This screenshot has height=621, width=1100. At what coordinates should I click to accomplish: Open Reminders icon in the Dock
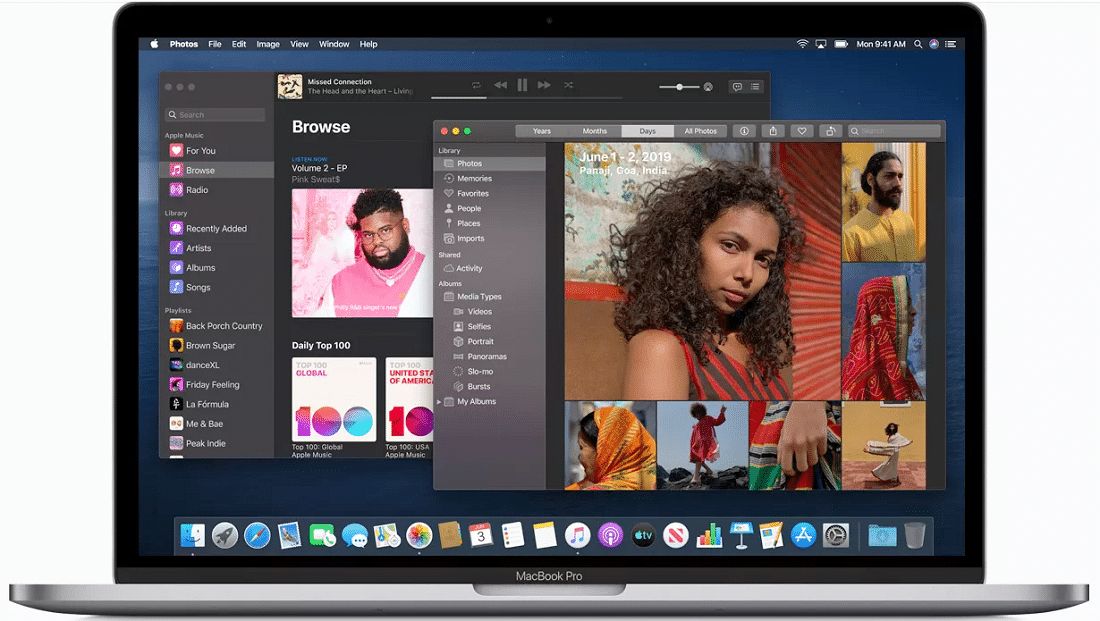pyautogui.click(x=513, y=535)
